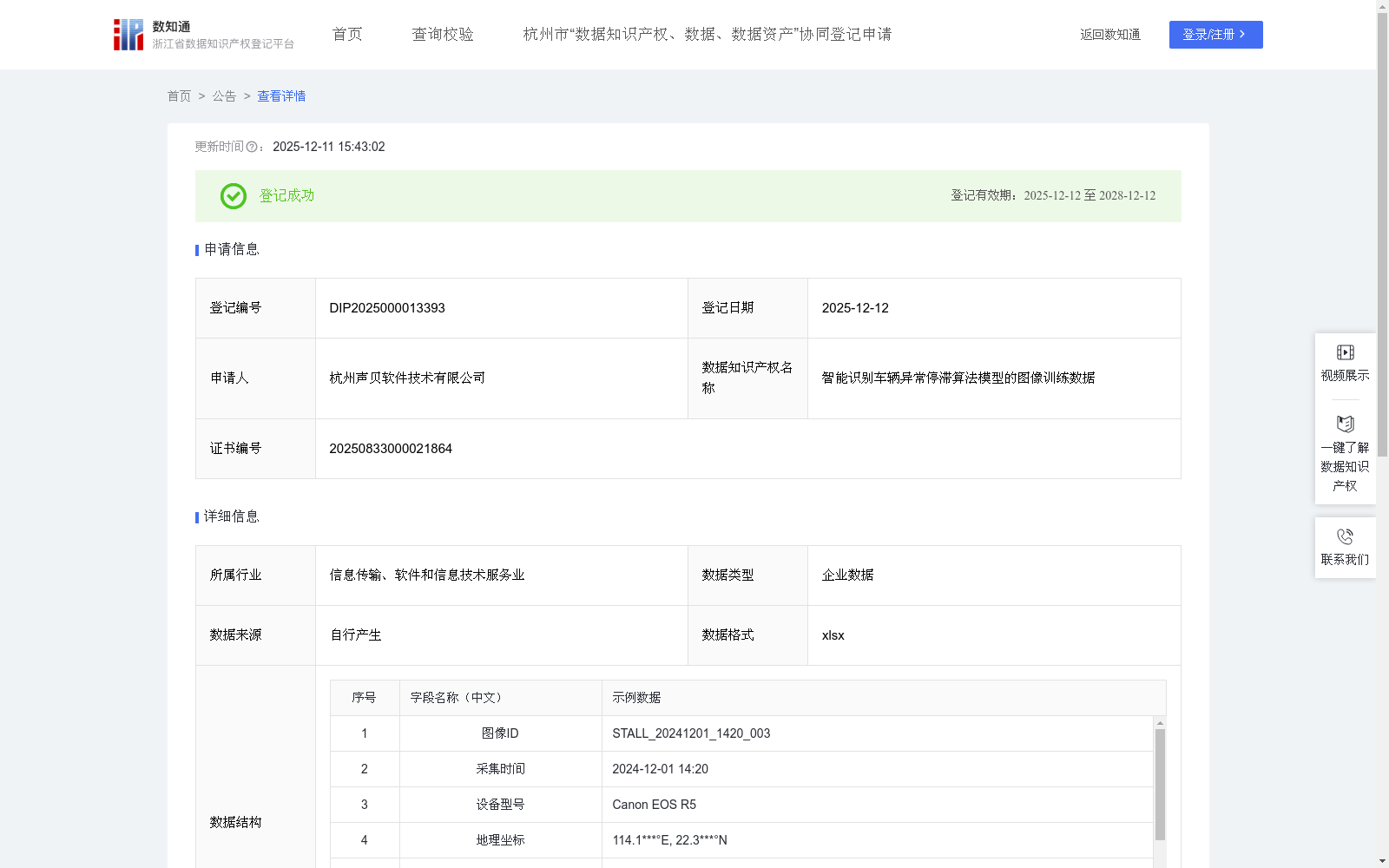Open the 杭州市 协同登记申请 menu item

[708, 35]
